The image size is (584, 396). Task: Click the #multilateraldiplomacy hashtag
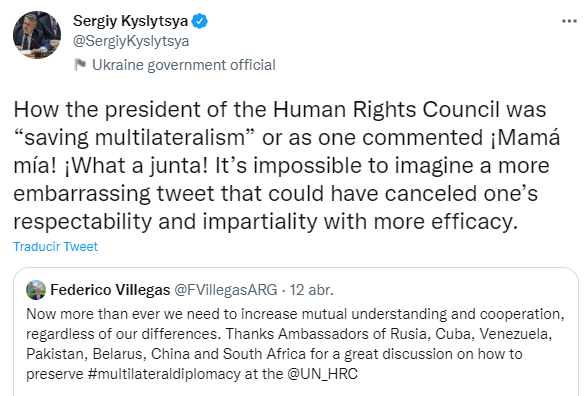164,374
